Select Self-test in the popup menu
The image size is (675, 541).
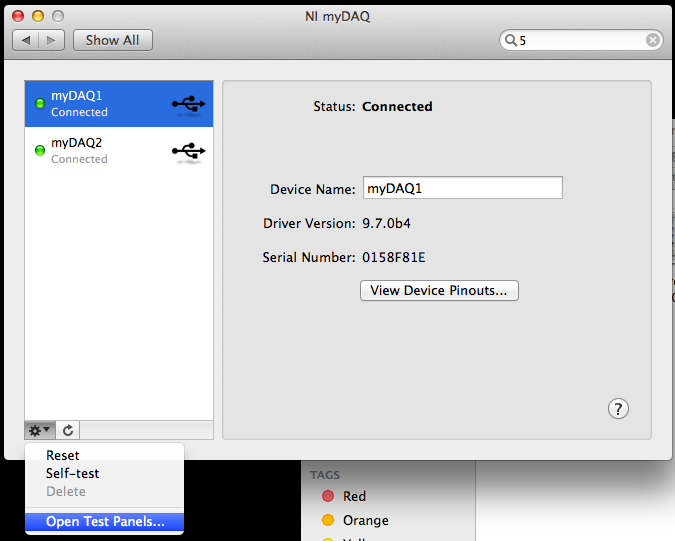(72, 473)
